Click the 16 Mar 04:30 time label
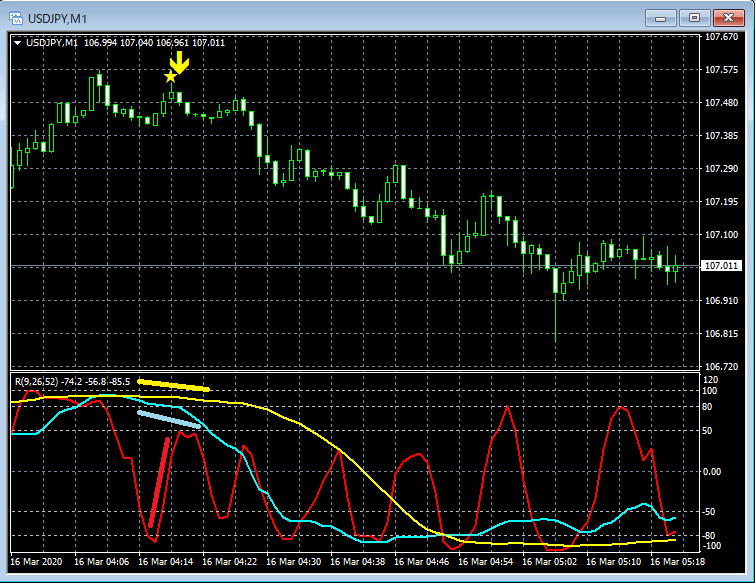The image size is (755, 583). (x=294, y=562)
